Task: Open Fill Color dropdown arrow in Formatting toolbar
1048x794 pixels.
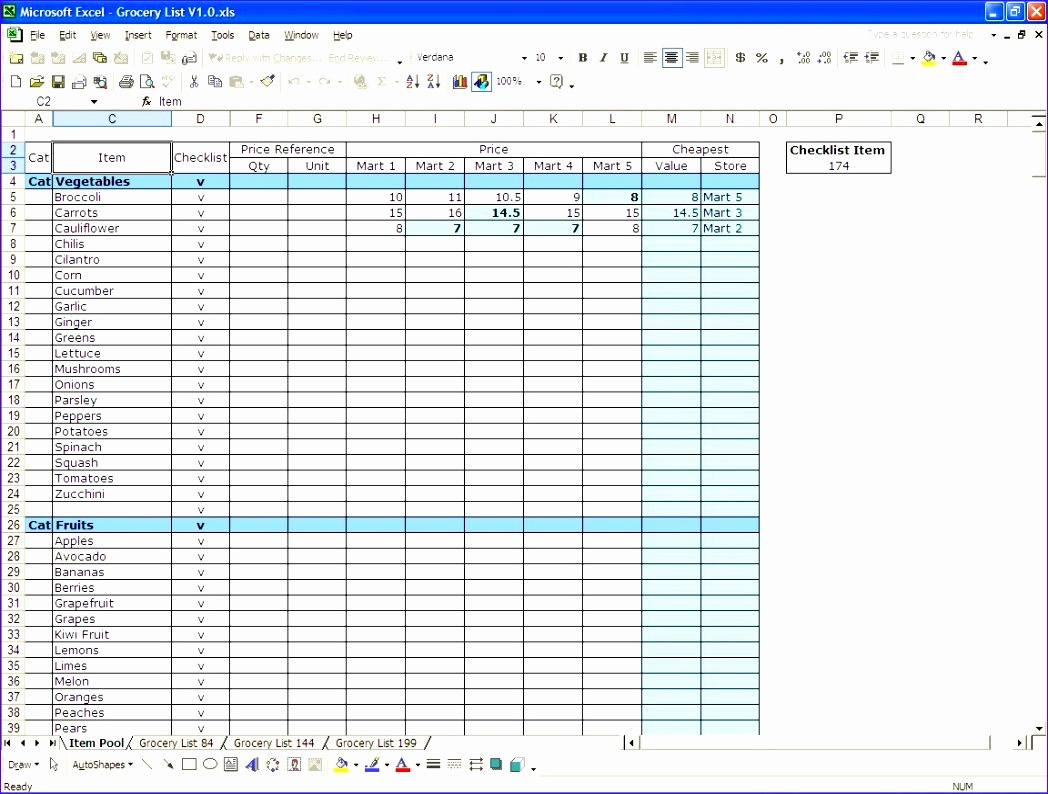Action: click(x=943, y=58)
